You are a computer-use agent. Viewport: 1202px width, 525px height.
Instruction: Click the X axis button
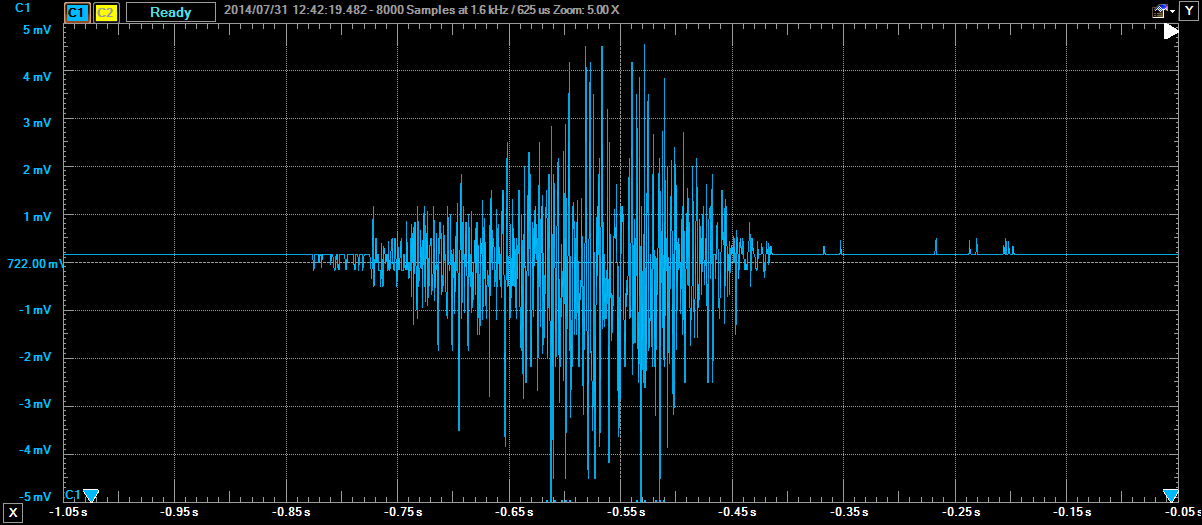point(14,512)
